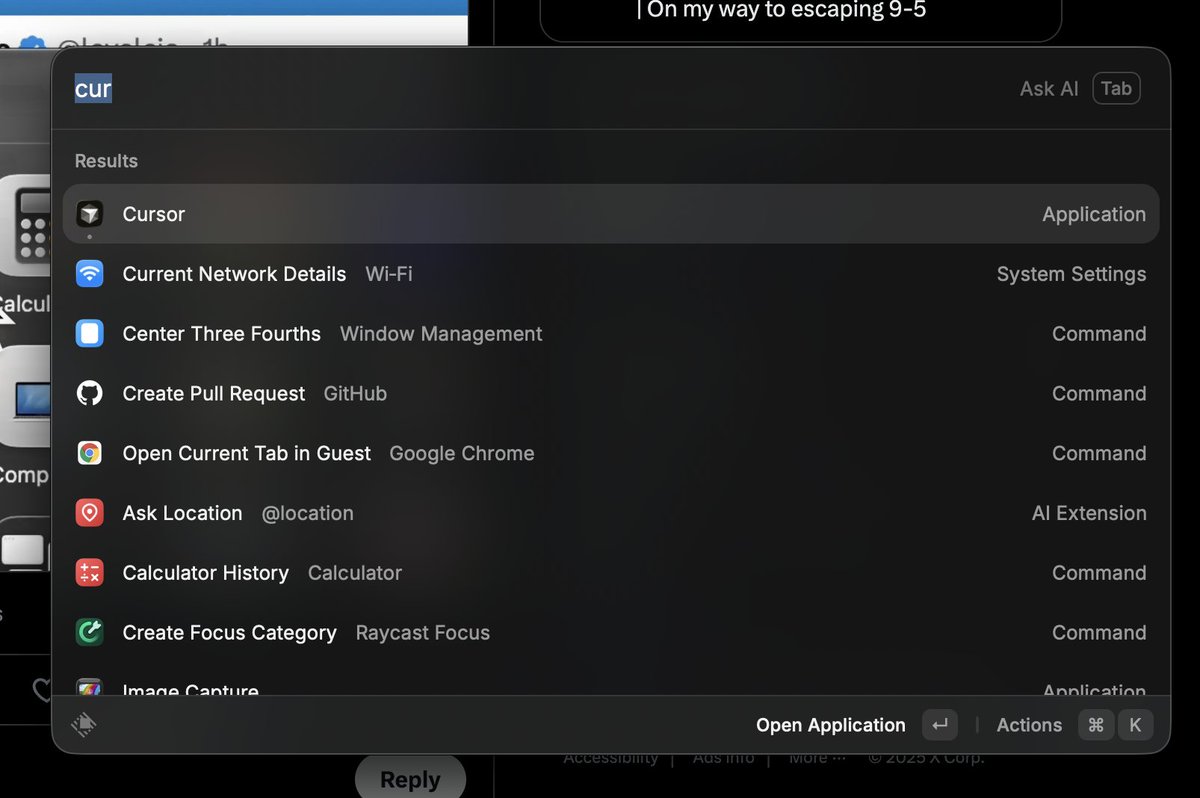Select the Ask Location AI extension
This screenshot has width=1200, height=798.
tap(611, 513)
